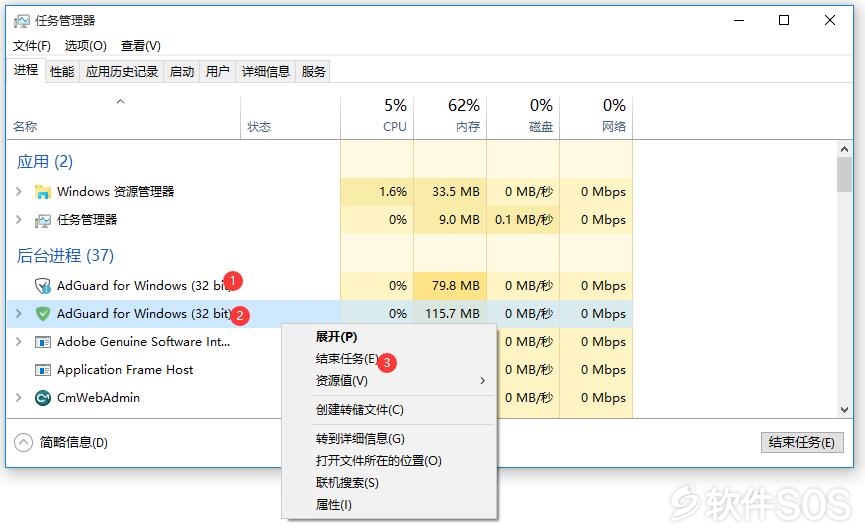865x532 pixels.
Task: Click the Task Manager title bar icon
Action: tap(22, 22)
